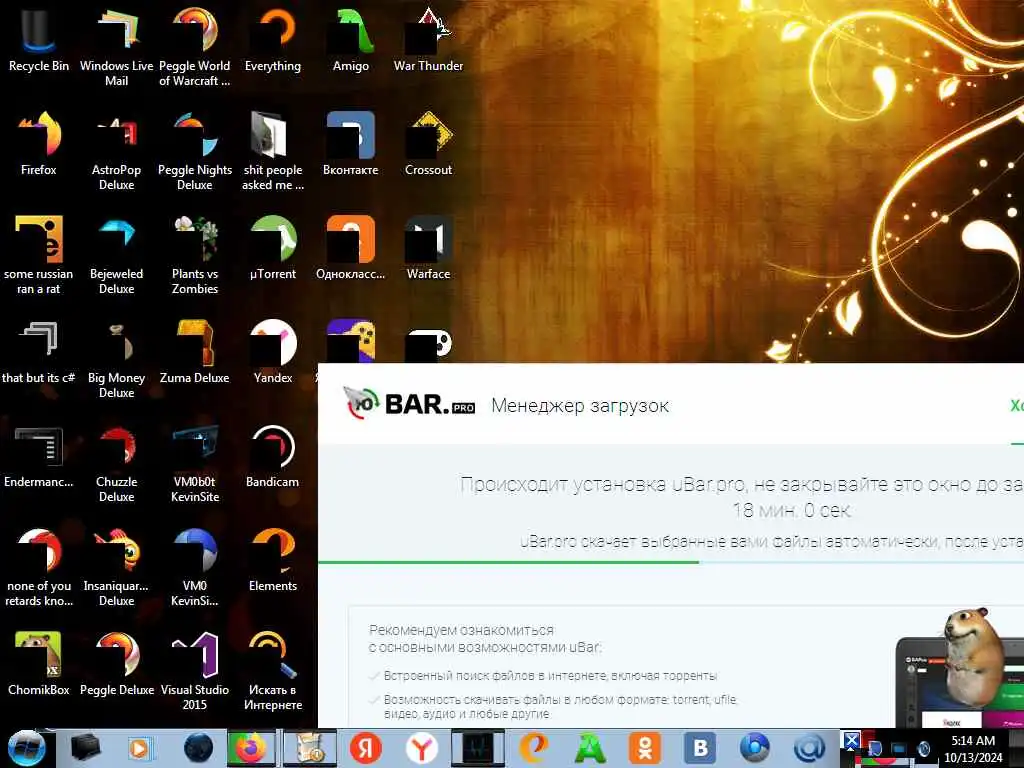Viewport: 1024px width, 768px height.
Task: Open Bejeweled Deluxe desktop shortcut
Action: (x=116, y=255)
